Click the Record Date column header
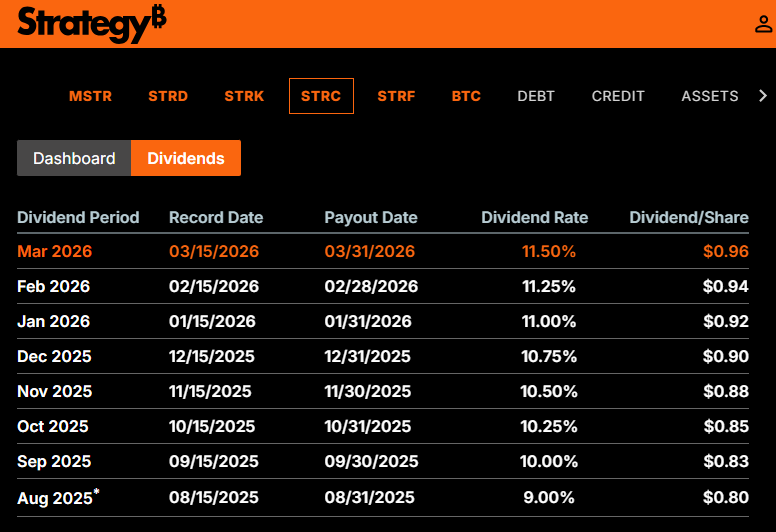Screen dimensions: 776x532 (216, 217)
